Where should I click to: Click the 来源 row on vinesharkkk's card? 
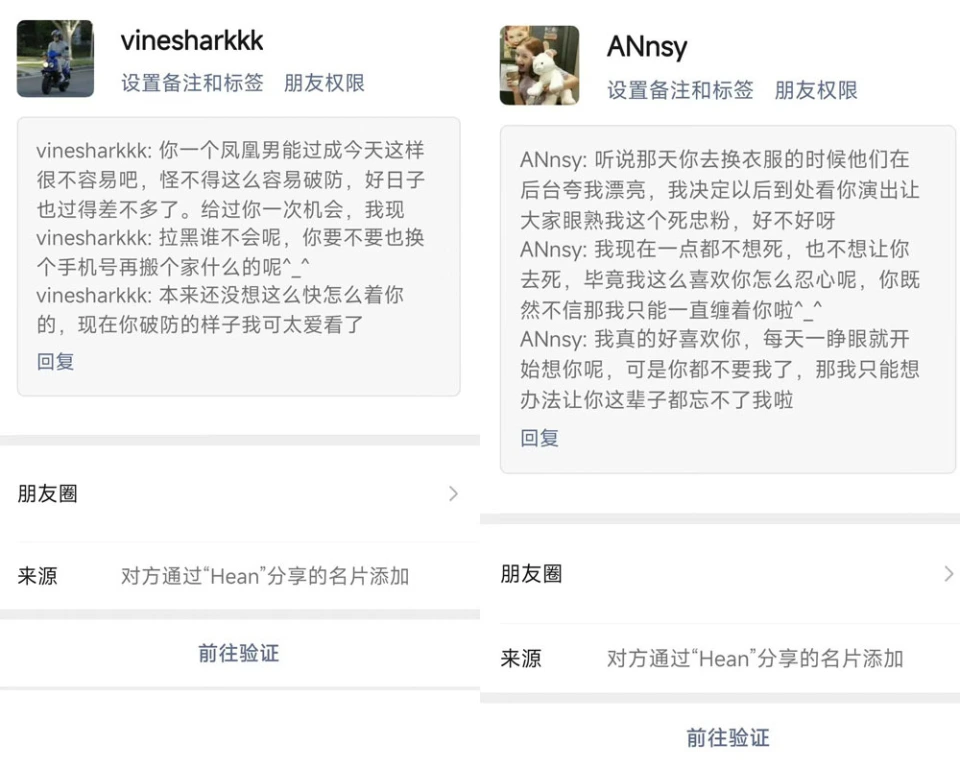[x=239, y=576]
